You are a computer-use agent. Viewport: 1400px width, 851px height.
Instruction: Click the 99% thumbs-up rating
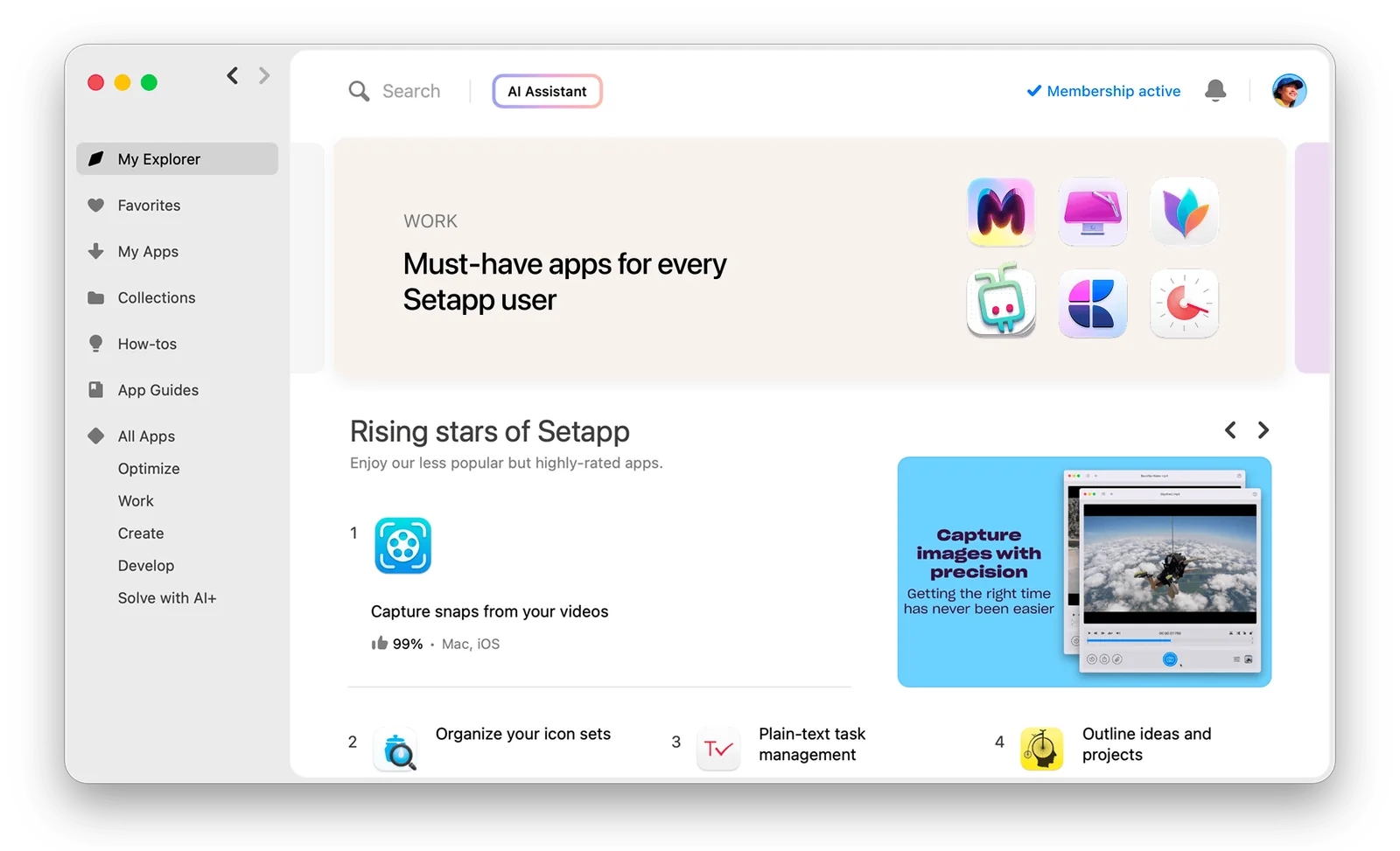397,644
